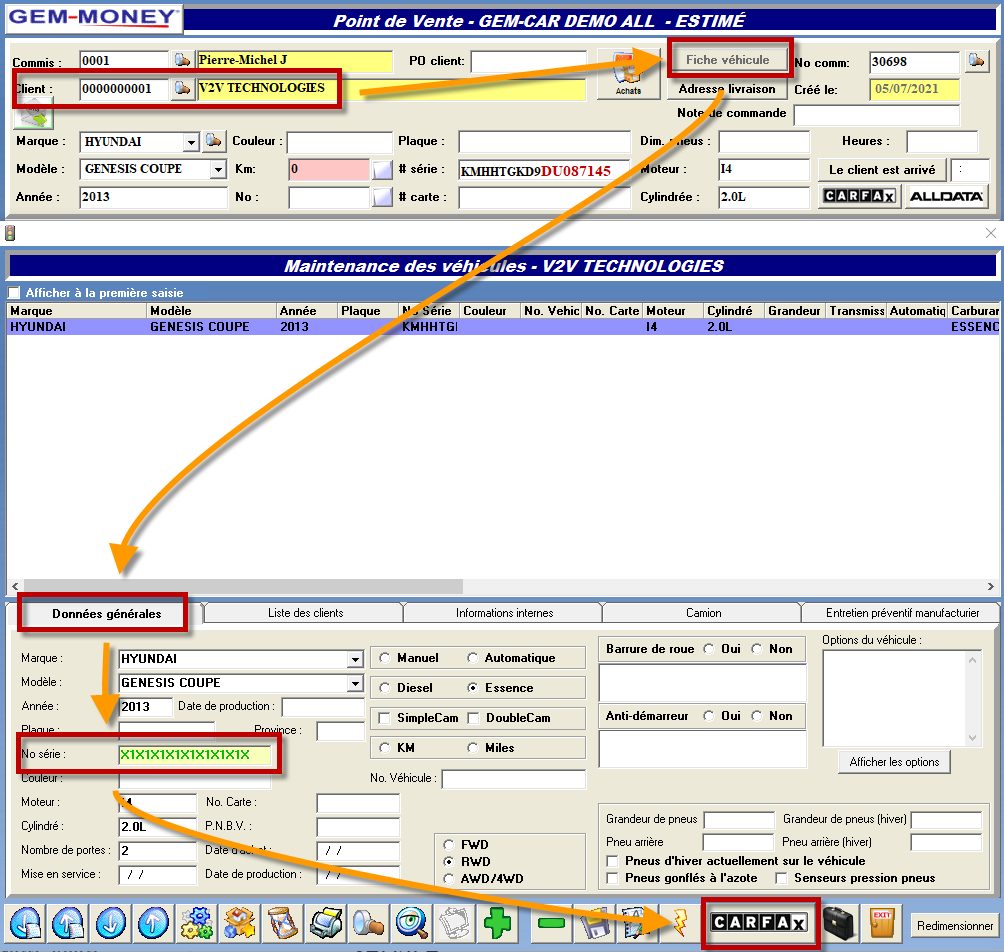Open the eye magnifier preview icon
This screenshot has height=952, width=1004.
point(411,923)
